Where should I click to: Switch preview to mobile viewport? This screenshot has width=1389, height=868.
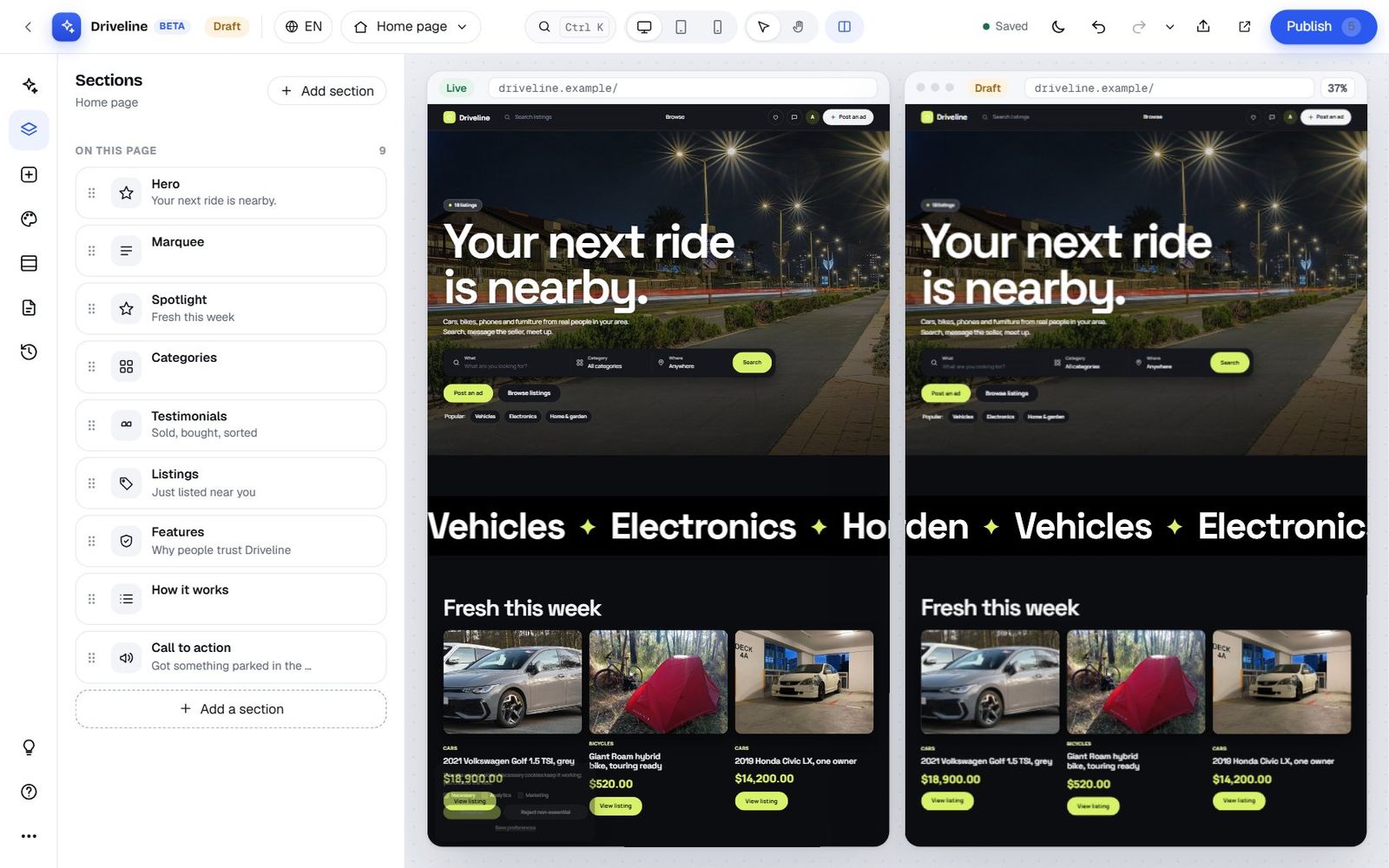pos(717,27)
